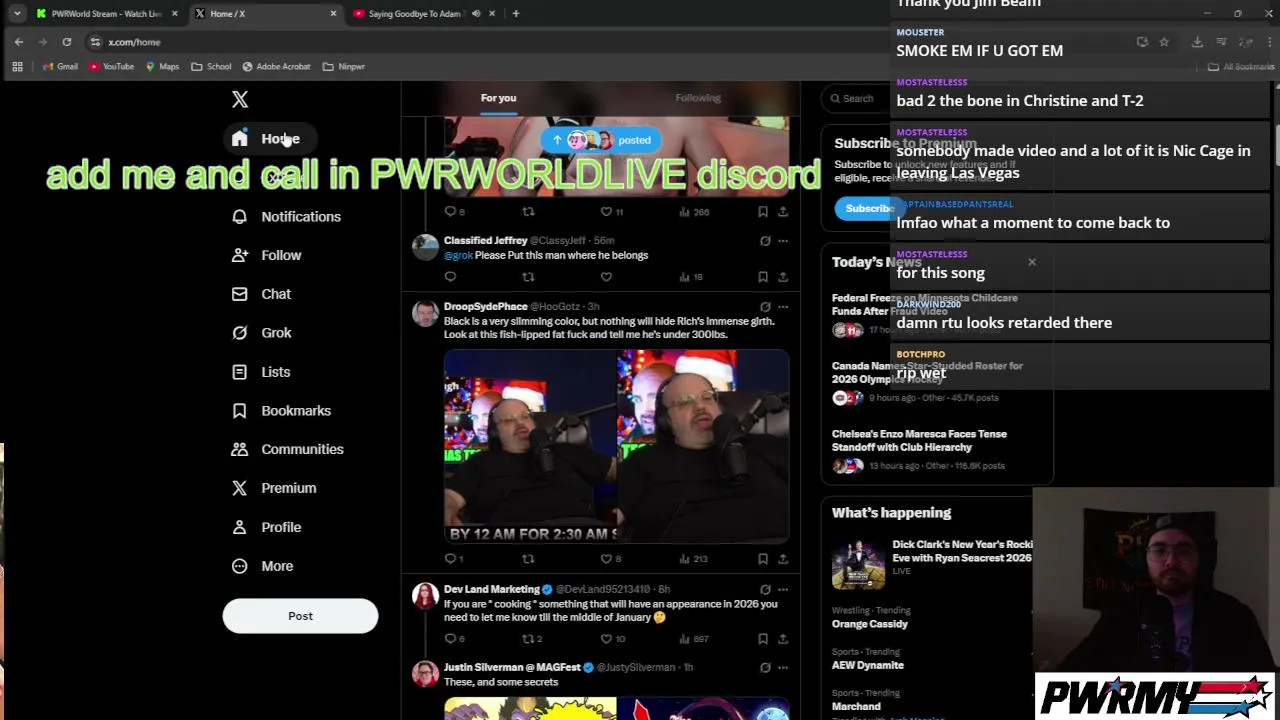This screenshot has width=1280, height=720.
Task: Ask Grok about Justin Silverman's post
Action: pyautogui.click(x=765, y=667)
